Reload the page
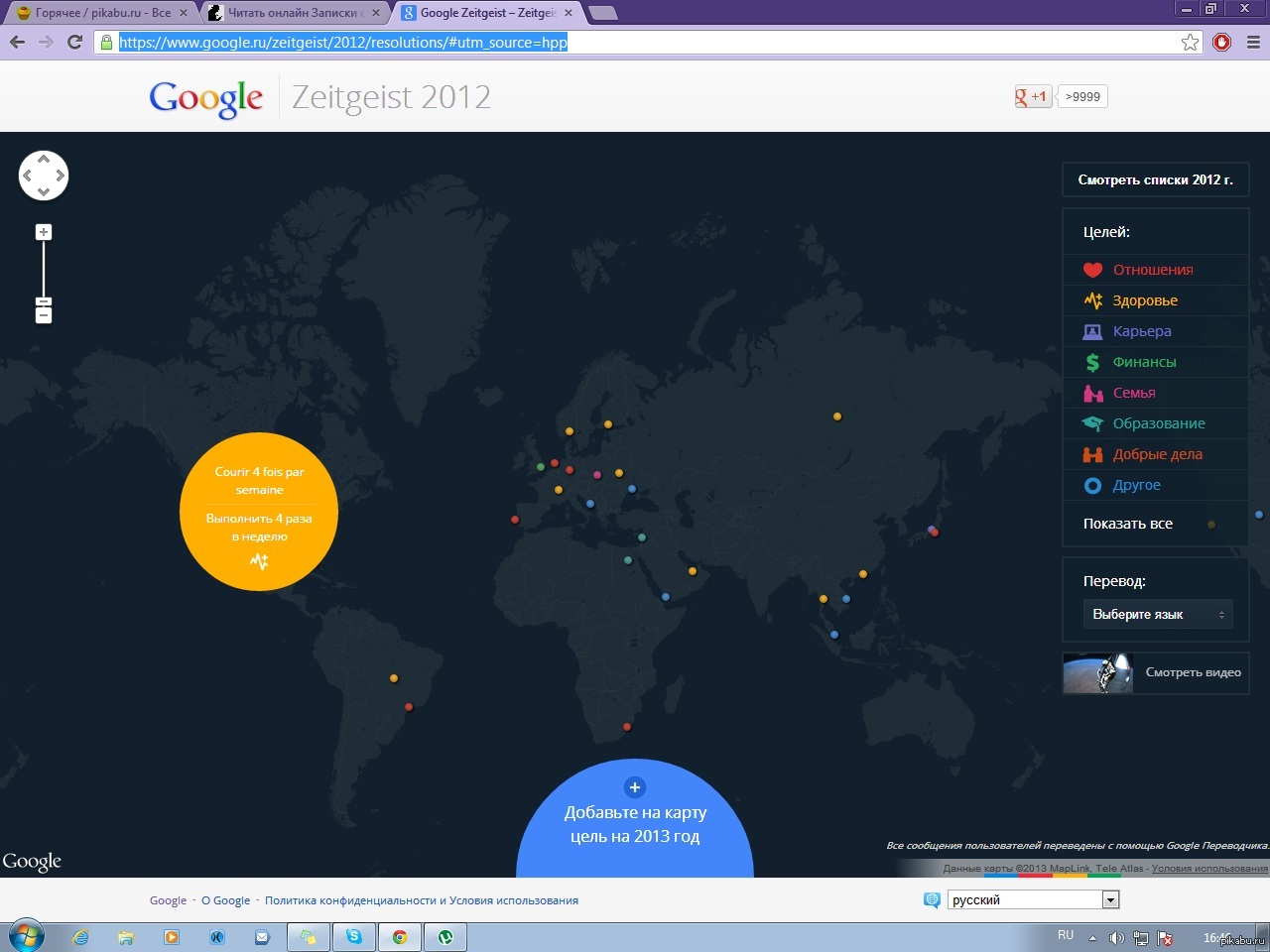Viewport: 1270px width, 952px height. click(x=74, y=42)
